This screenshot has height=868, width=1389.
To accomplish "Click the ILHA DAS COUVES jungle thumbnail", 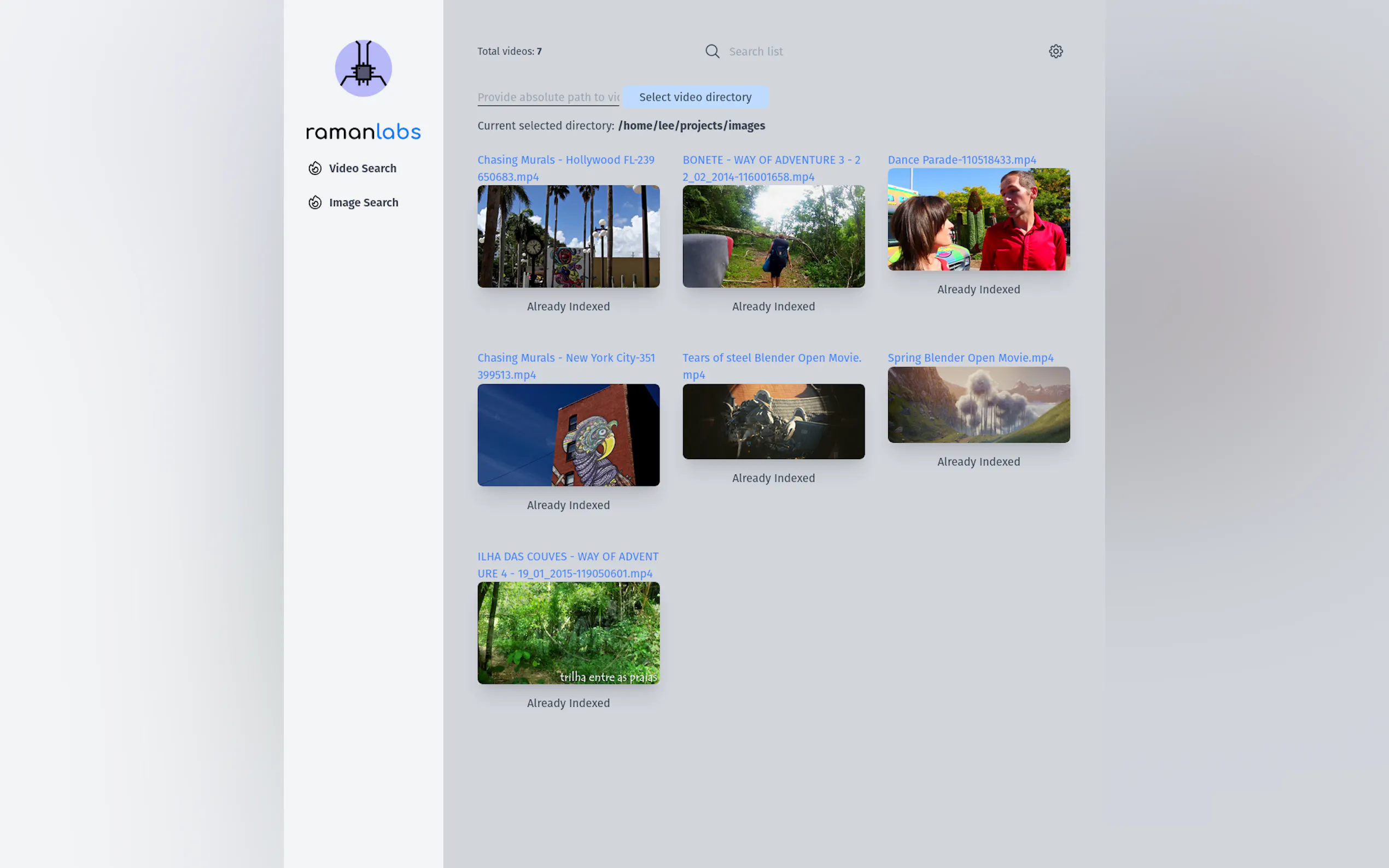I will point(569,633).
